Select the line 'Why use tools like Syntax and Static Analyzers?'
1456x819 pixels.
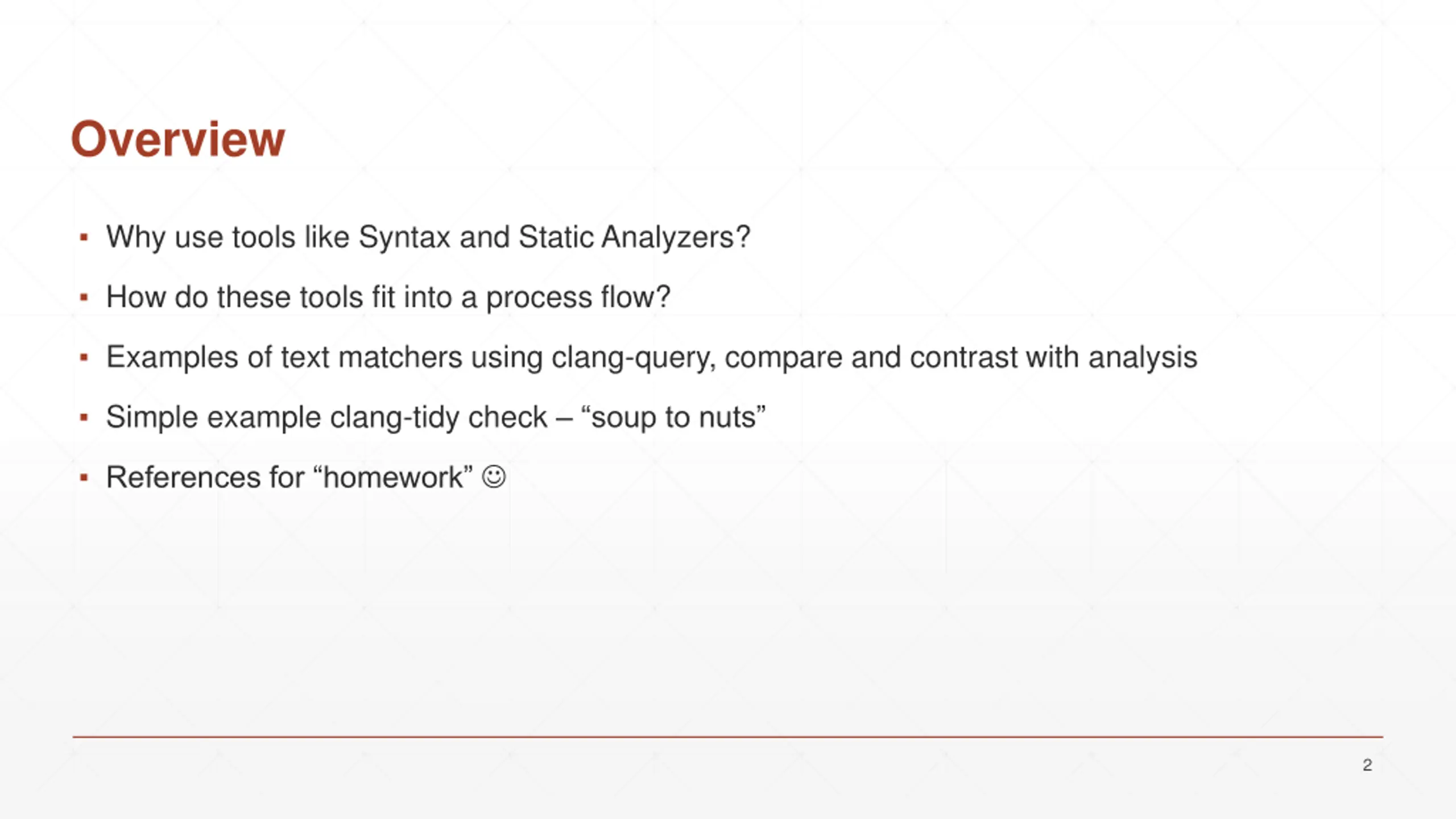point(428,238)
